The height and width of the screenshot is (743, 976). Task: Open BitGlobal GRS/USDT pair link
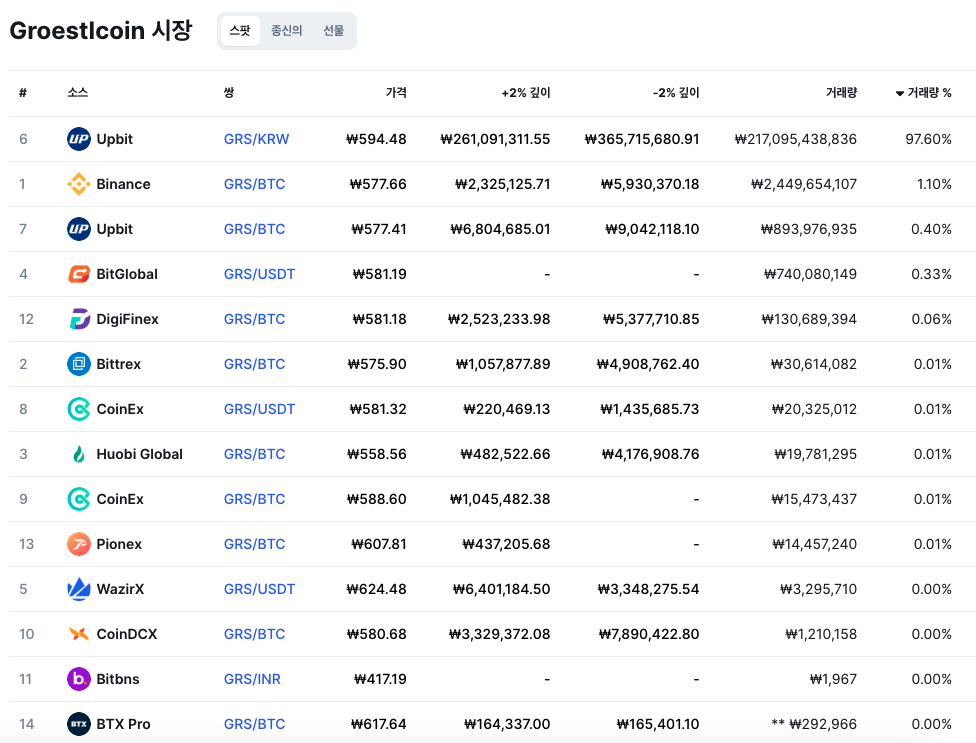point(260,274)
